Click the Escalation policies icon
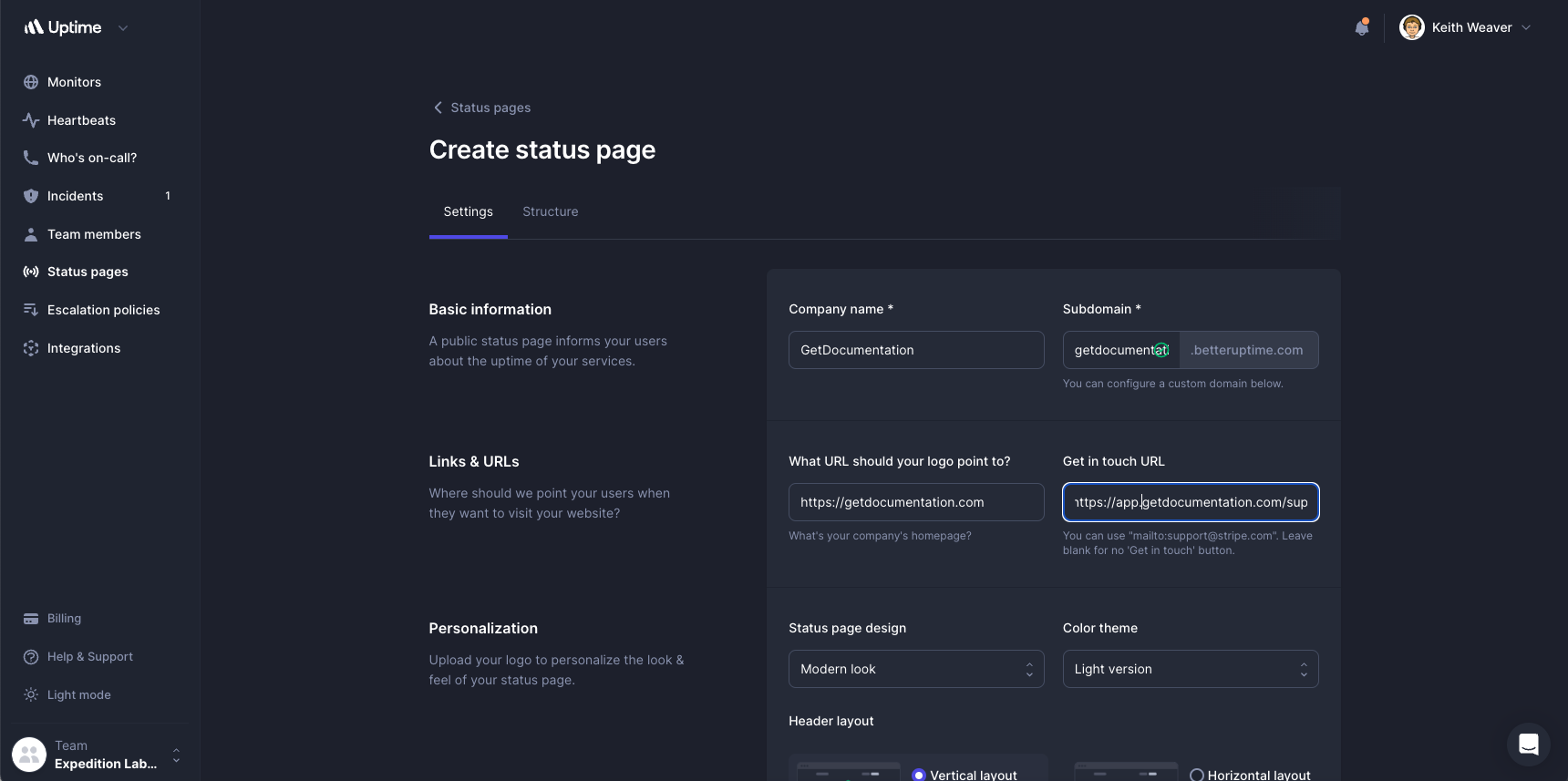 tap(31, 310)
